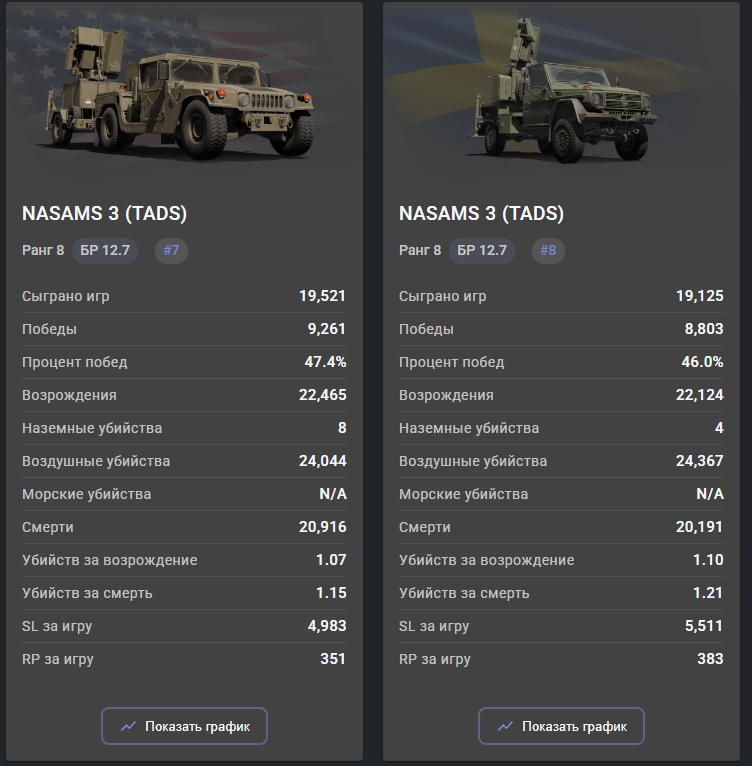This screenshot has height=766, width=752.
Task: Click the chart icon in the #7 card's graph button
Action: point(128,727)
